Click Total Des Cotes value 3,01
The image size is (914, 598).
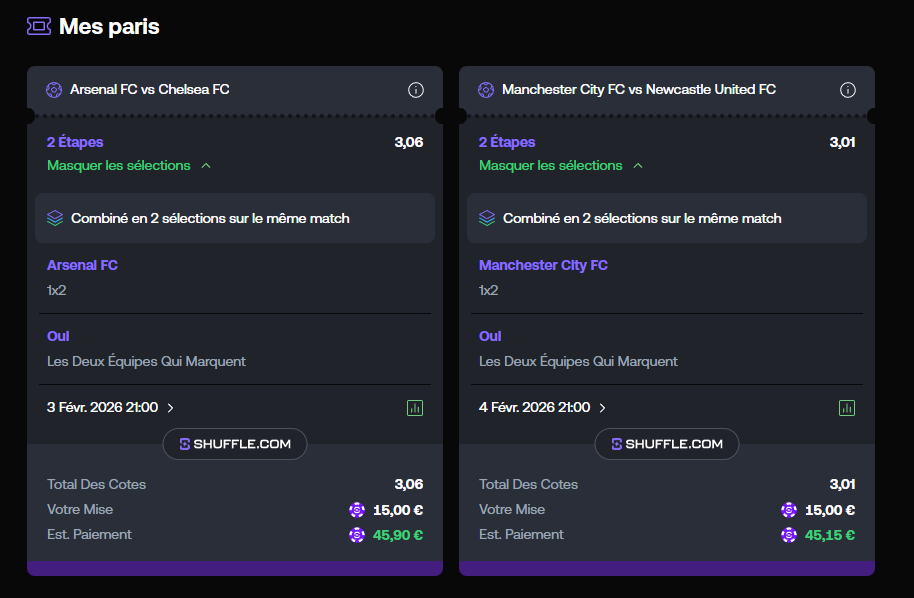coord(842,484)
